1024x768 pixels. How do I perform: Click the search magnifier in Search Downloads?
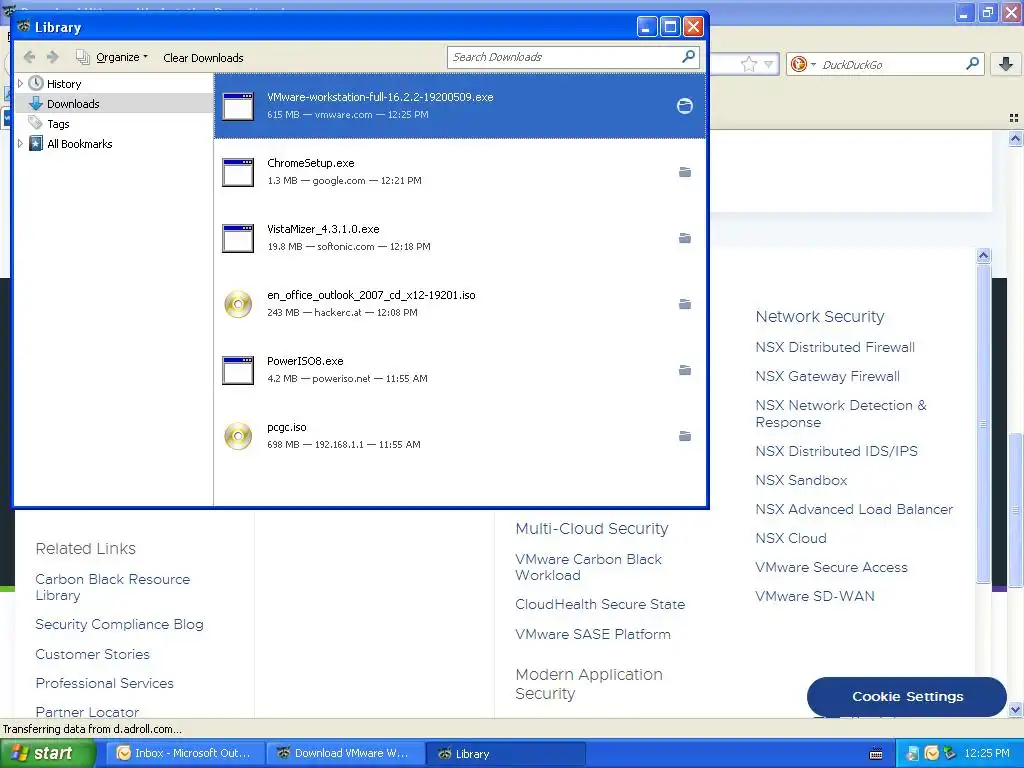click(688, 57)
